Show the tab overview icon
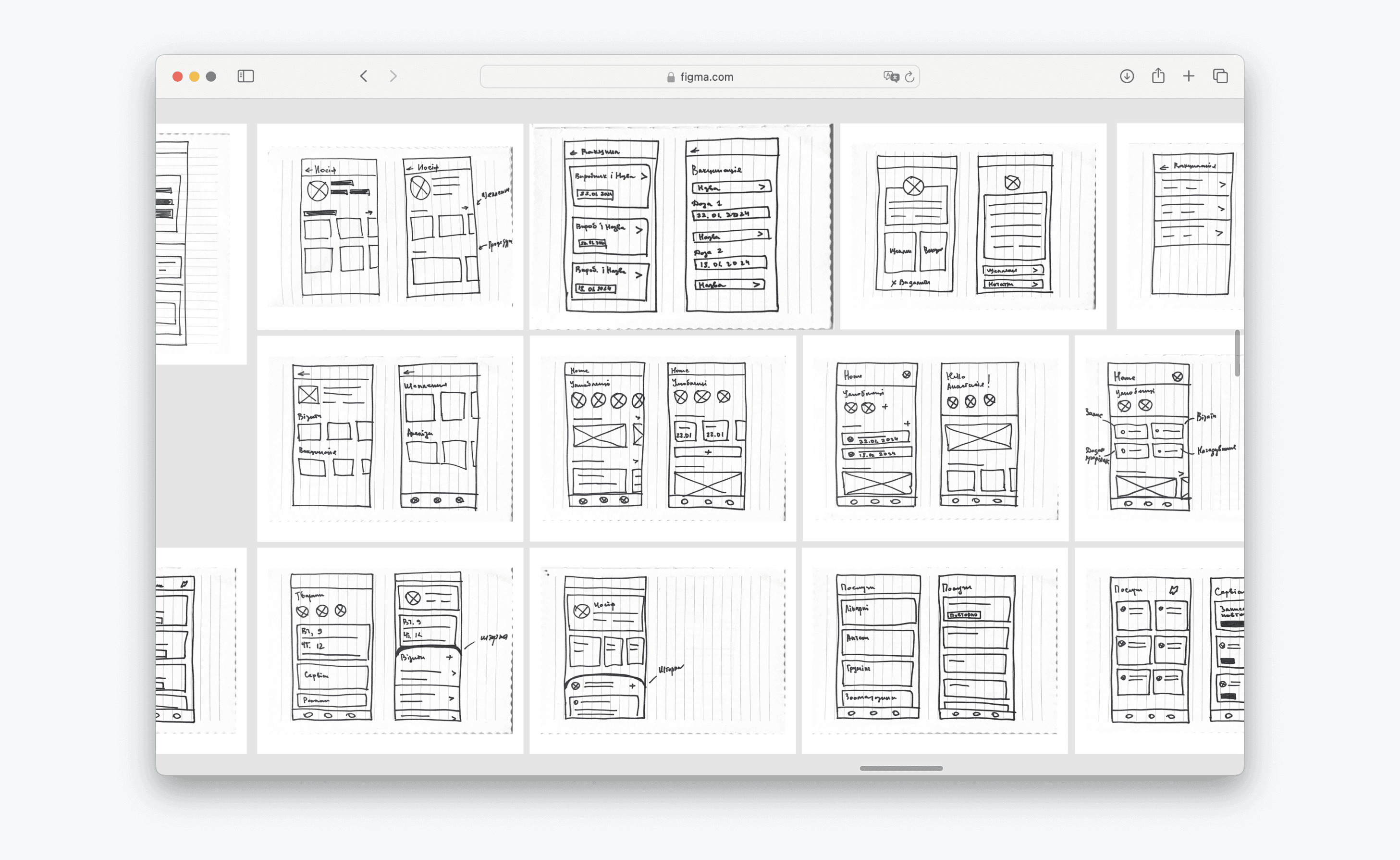The image size is (1400, 860). [1220, 76]
